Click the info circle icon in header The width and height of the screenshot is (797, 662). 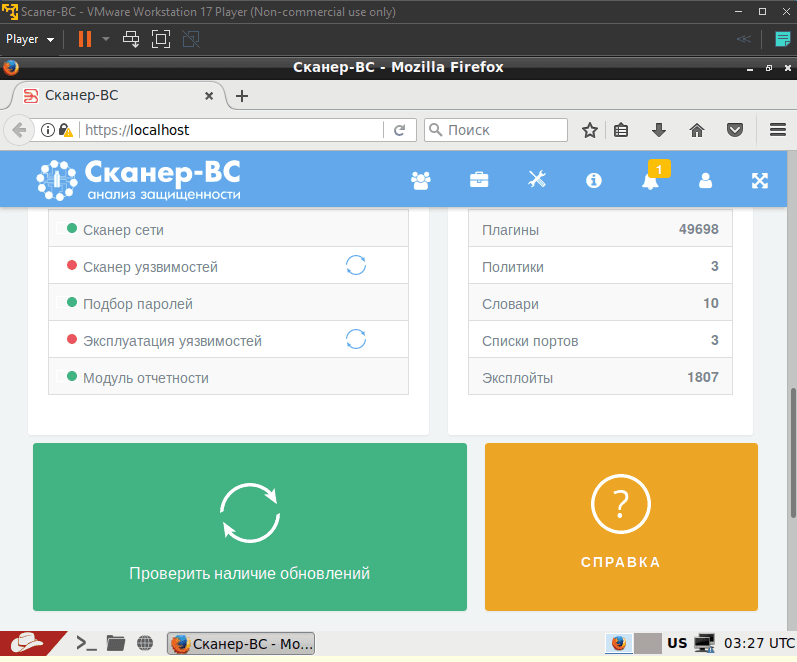point(594,180)
